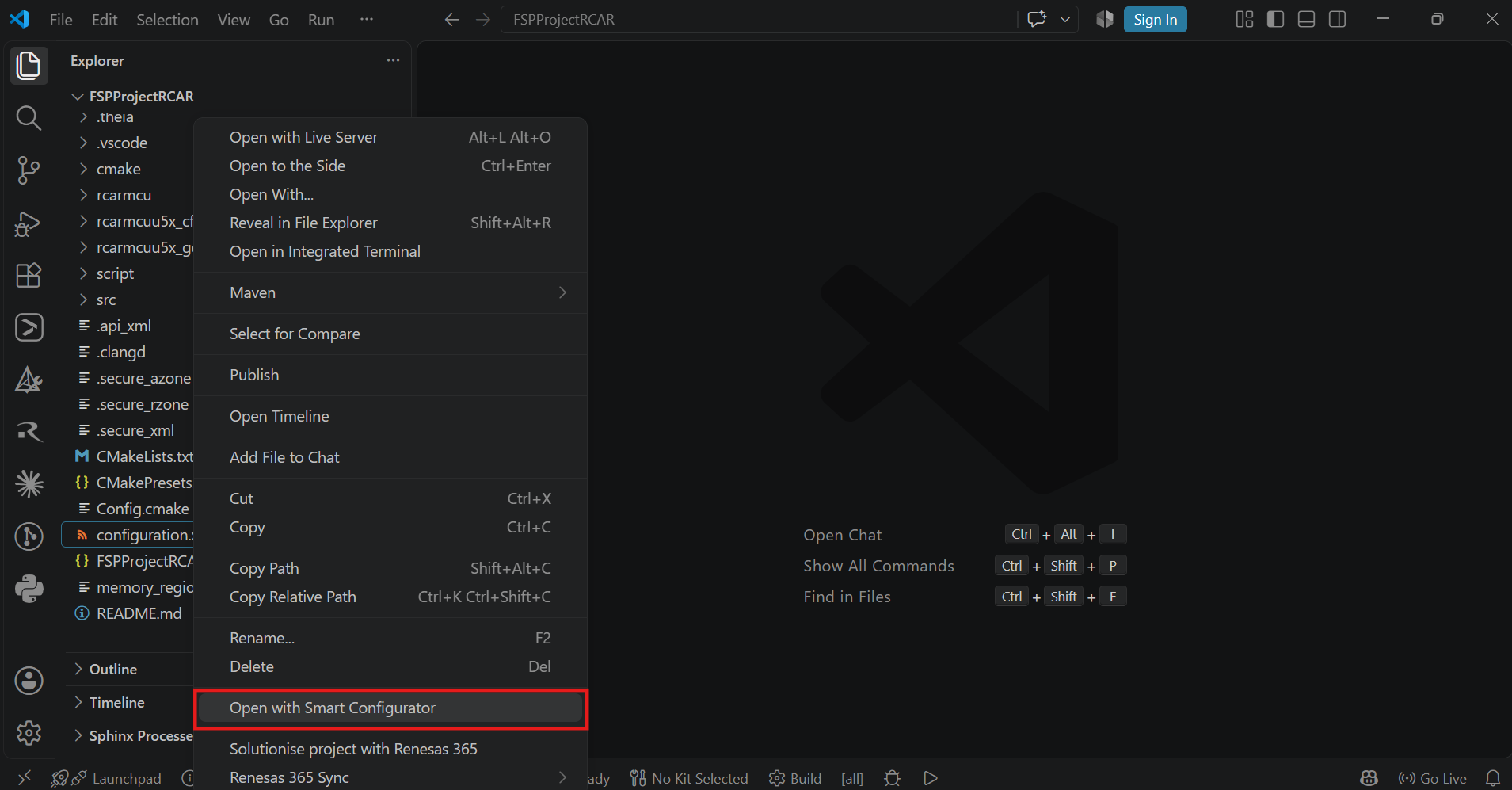
Task: Click the Go Back arrow in title bar
Action: [x=452, y=20]
